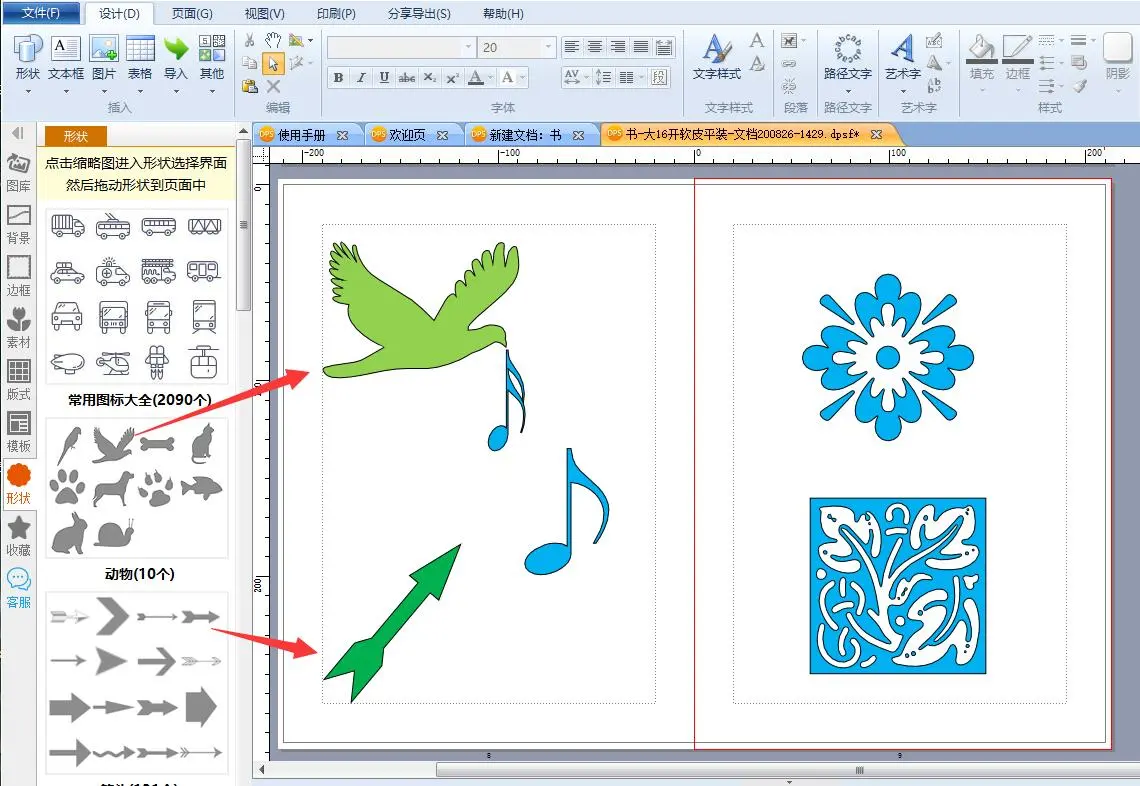Select the flying bird shape thumbnail
The height and width of the screenshot is (786, 1140).
point(112,443)
